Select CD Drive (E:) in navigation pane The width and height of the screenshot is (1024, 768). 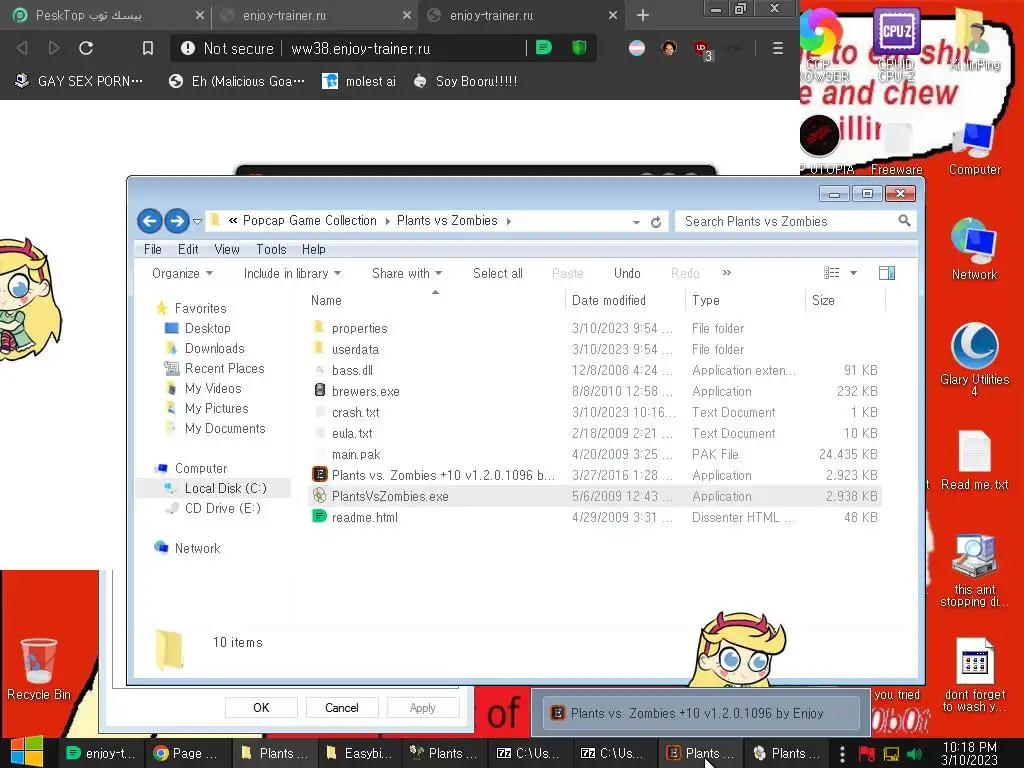[222, 508]
